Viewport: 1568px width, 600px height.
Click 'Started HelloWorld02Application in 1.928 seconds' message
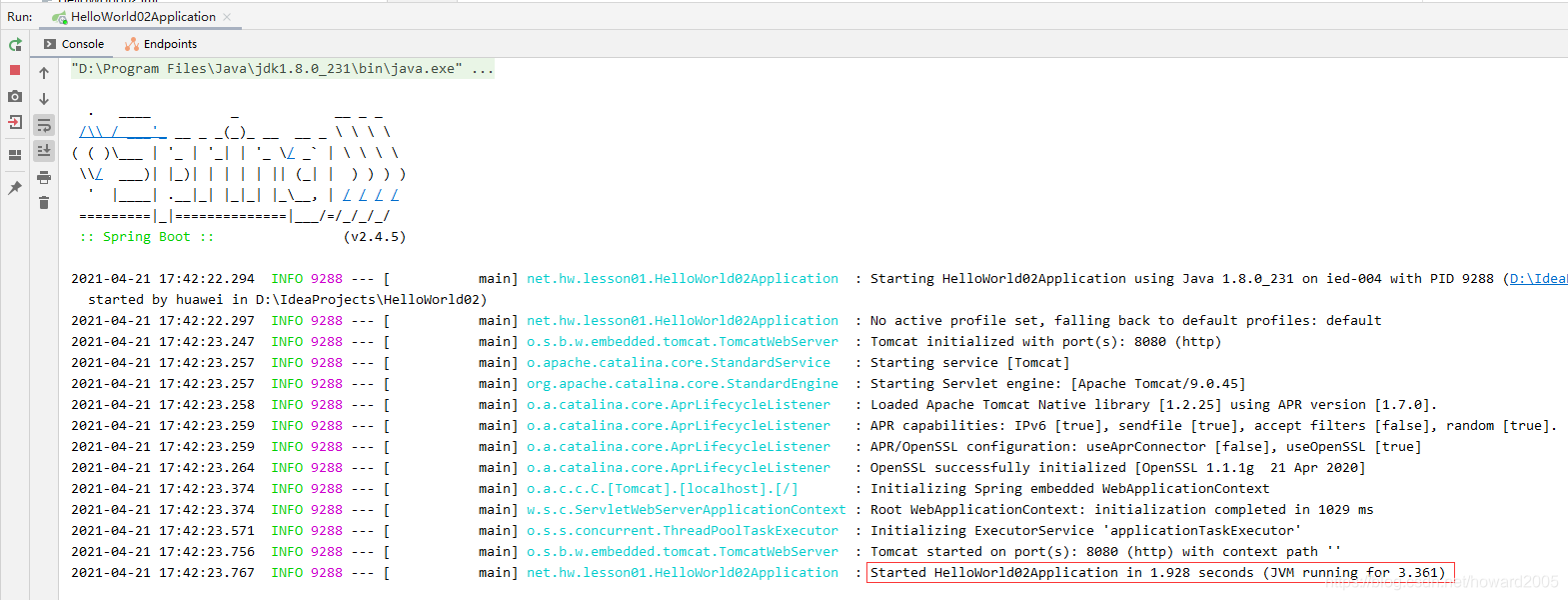coord(1158,573)
